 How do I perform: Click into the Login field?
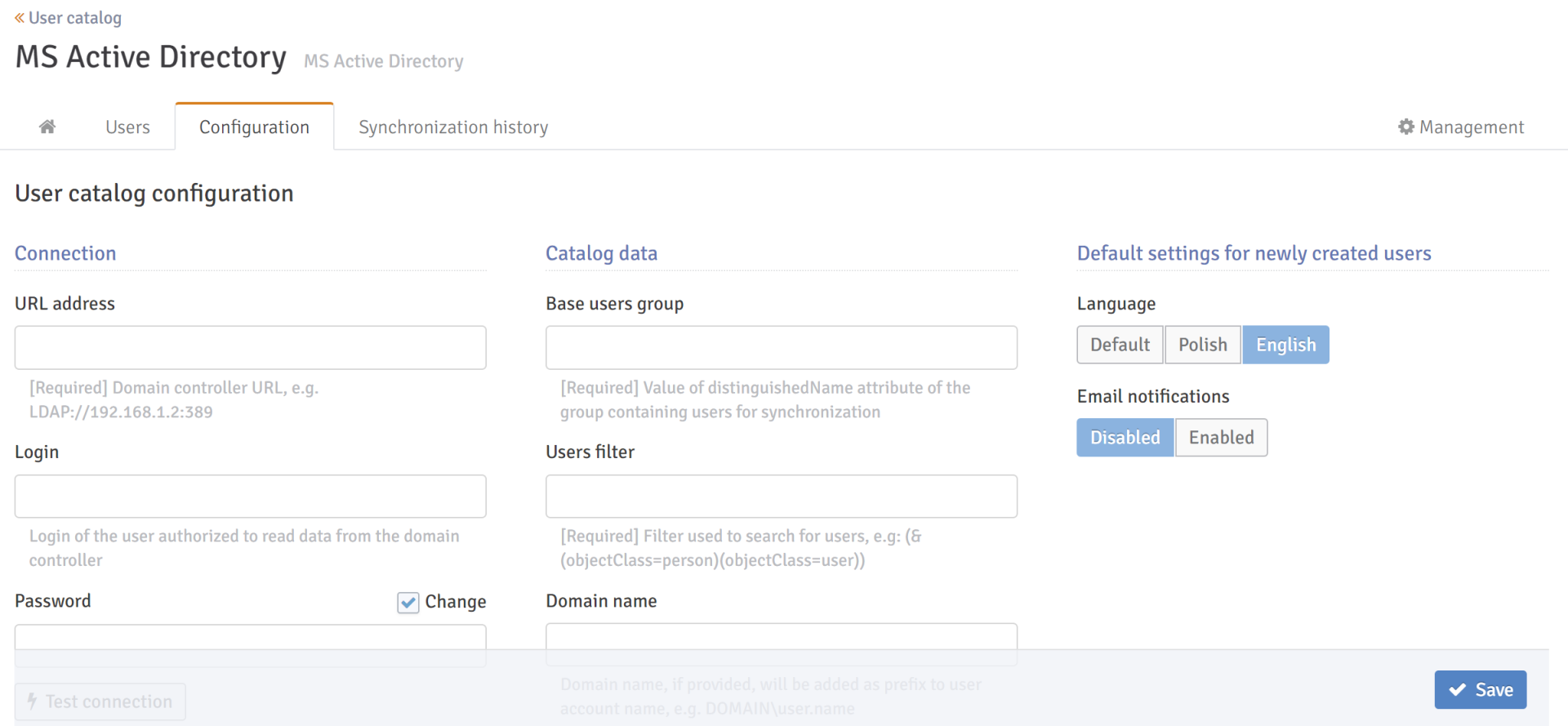point(251,497)
